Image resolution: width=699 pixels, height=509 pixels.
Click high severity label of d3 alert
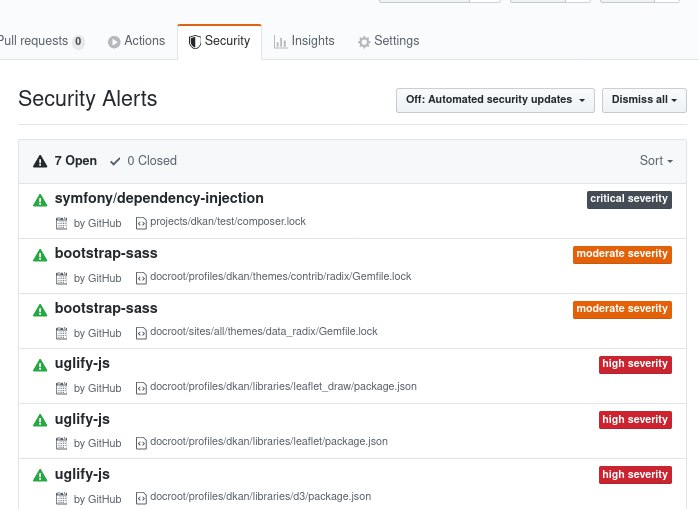635,475
